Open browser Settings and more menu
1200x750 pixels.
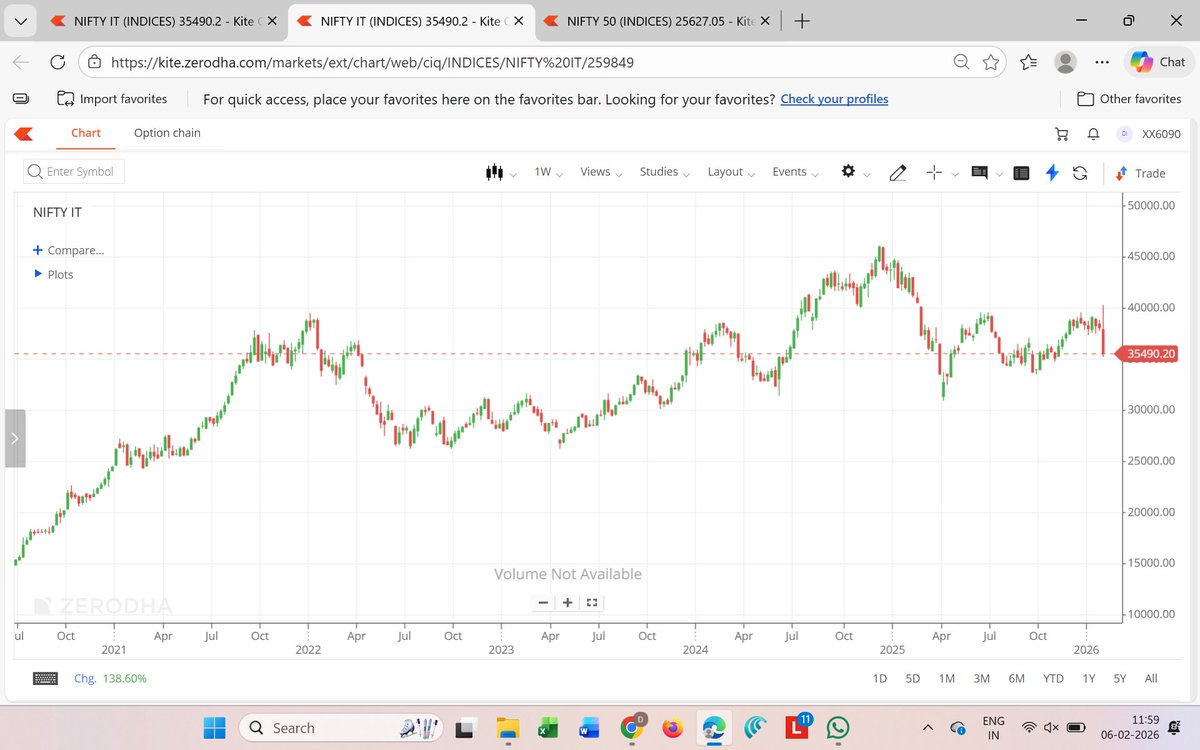pos(1102,62)
